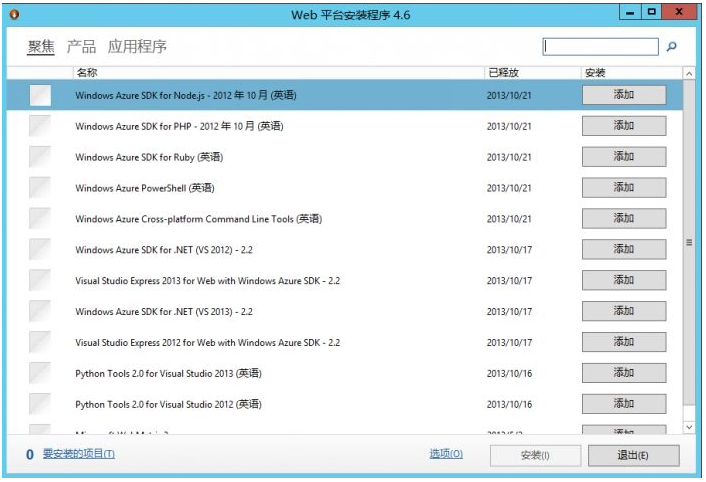Minimize the Web Platform Installer window

pos(630,13)
